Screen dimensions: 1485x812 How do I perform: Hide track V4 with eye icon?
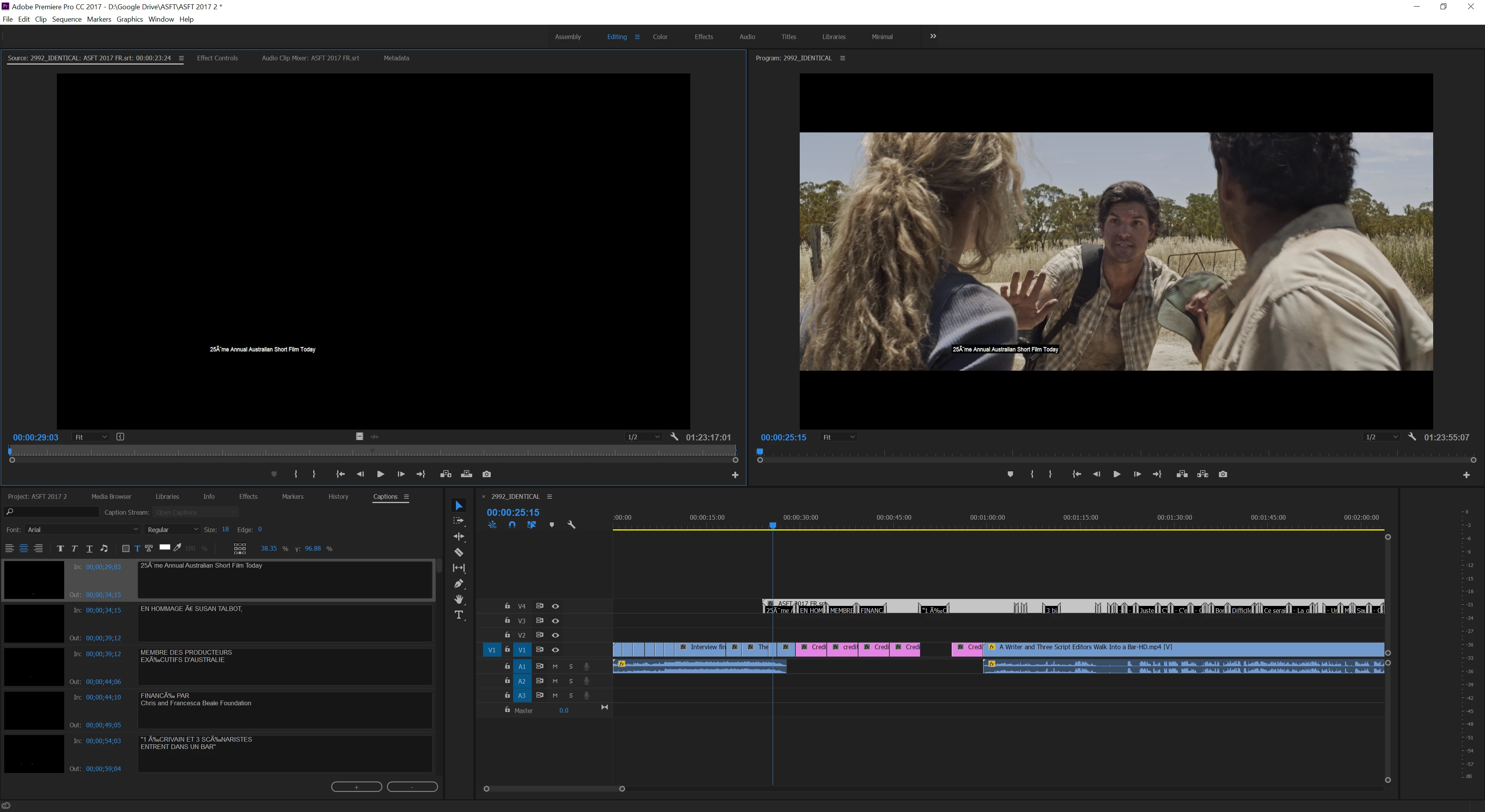555,606
